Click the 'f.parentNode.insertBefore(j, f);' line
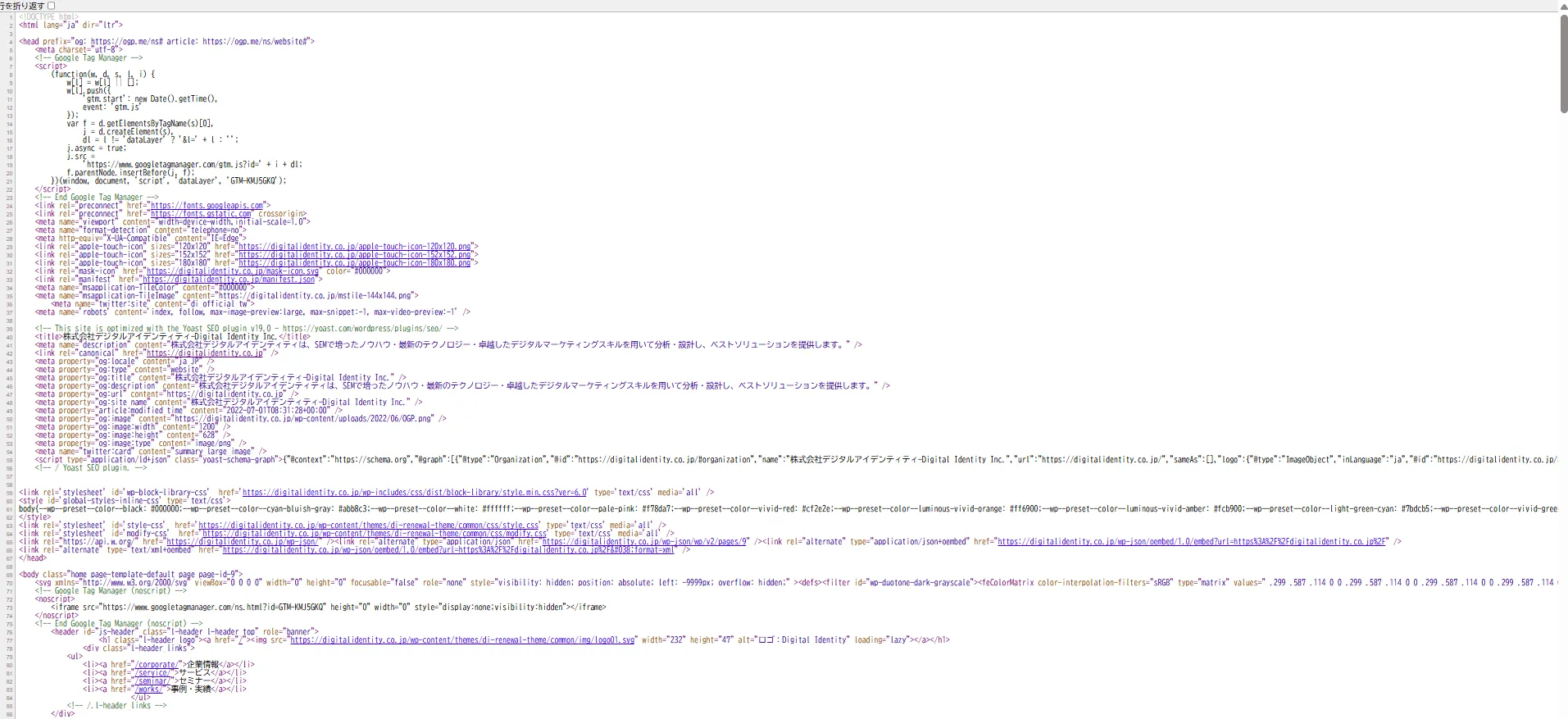Image resolution: width=1568 pixels, height=719 pixels. [x=130, y=173]
